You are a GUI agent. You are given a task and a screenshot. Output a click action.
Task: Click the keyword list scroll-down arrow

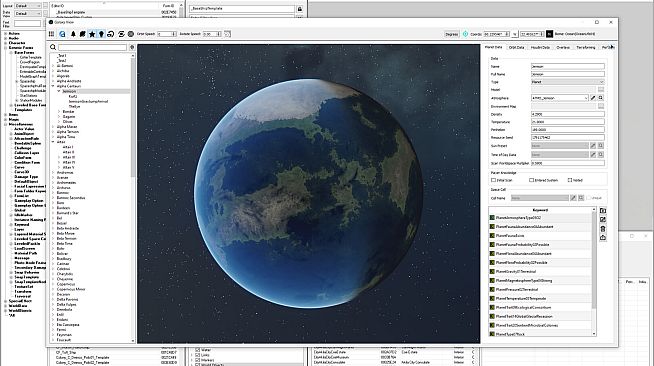point(594,334)
